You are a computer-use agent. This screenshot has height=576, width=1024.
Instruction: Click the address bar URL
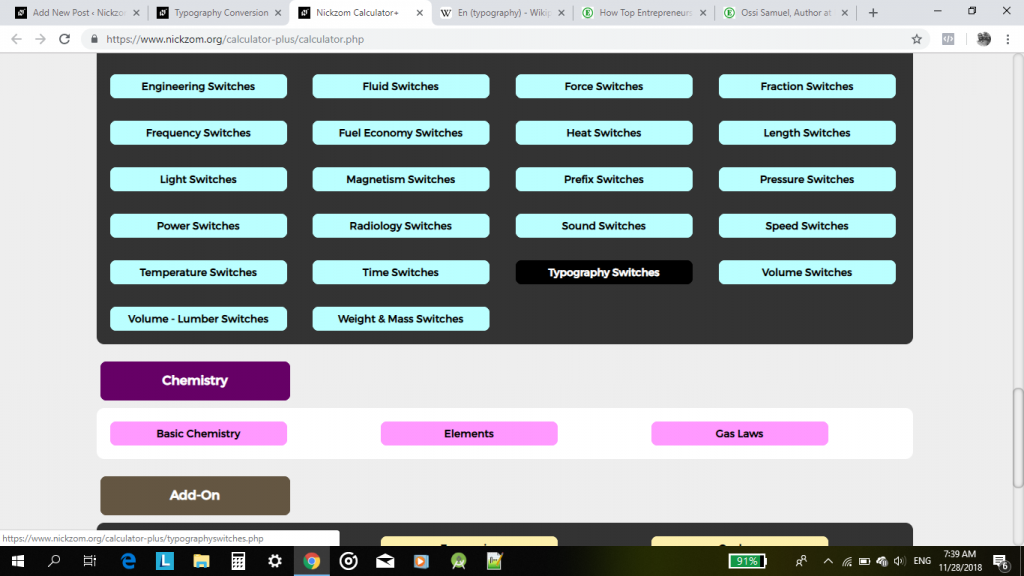(x=235, y=39)
